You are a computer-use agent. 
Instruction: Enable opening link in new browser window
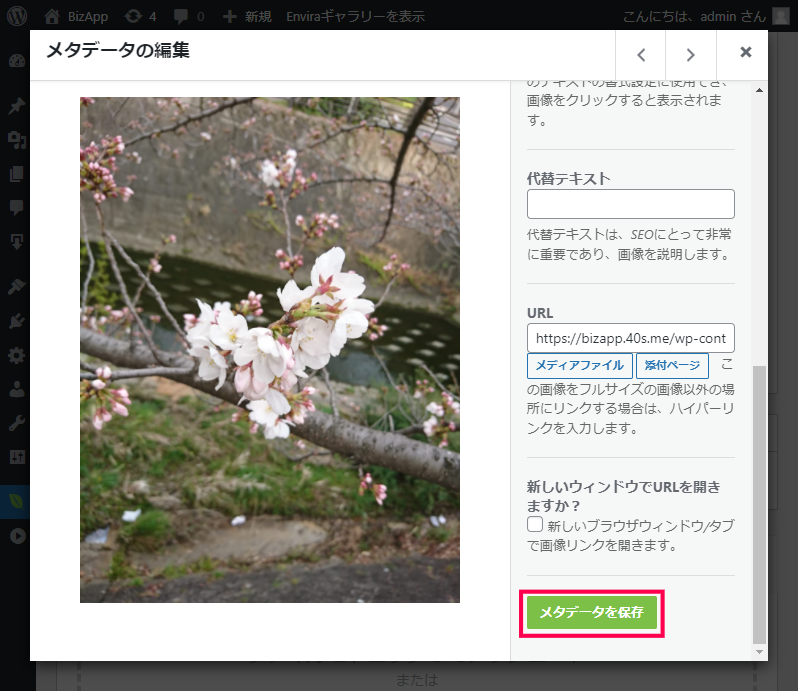pos(535,524)
